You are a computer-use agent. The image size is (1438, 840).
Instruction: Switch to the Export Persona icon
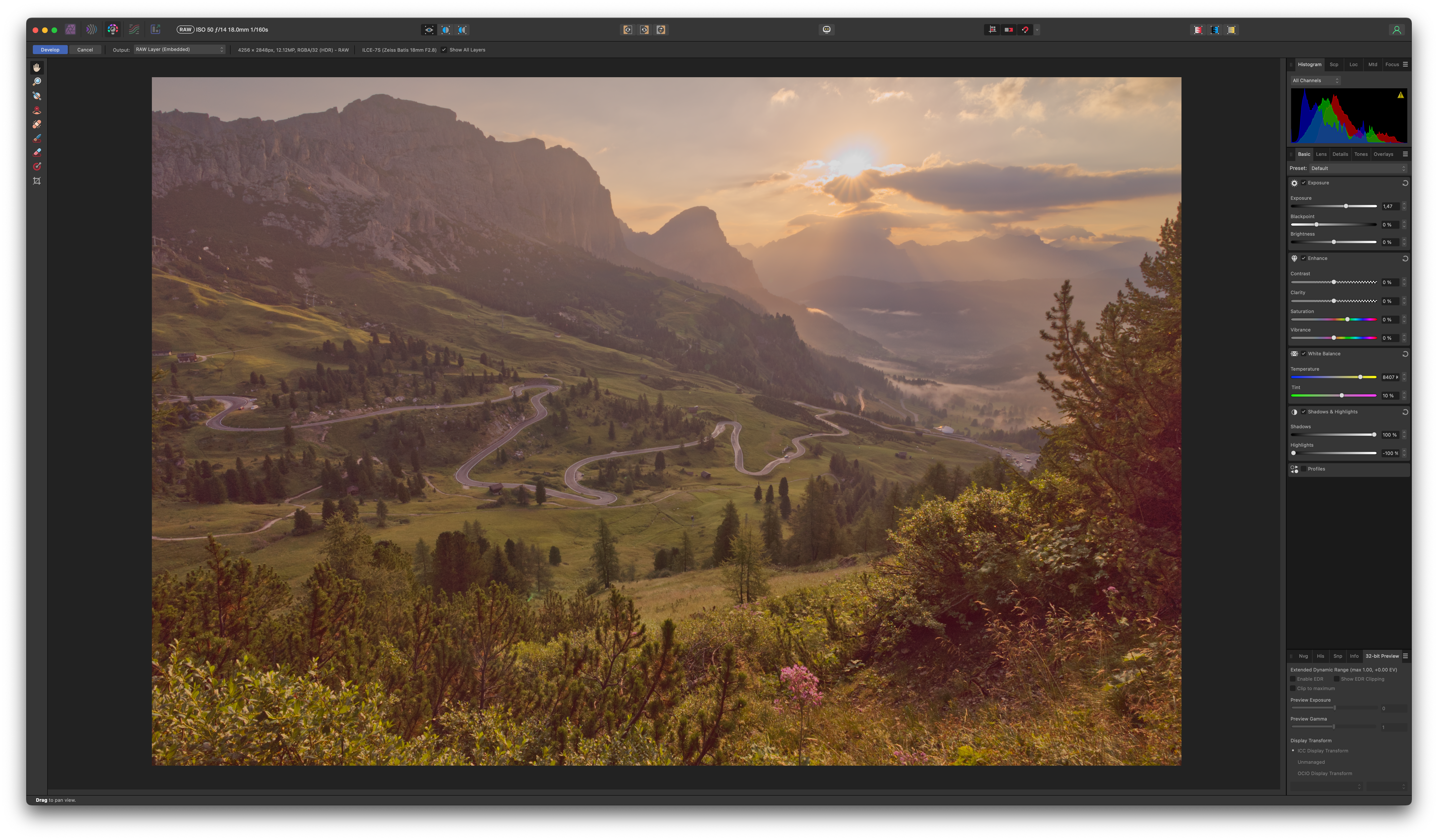click(155, 29)
